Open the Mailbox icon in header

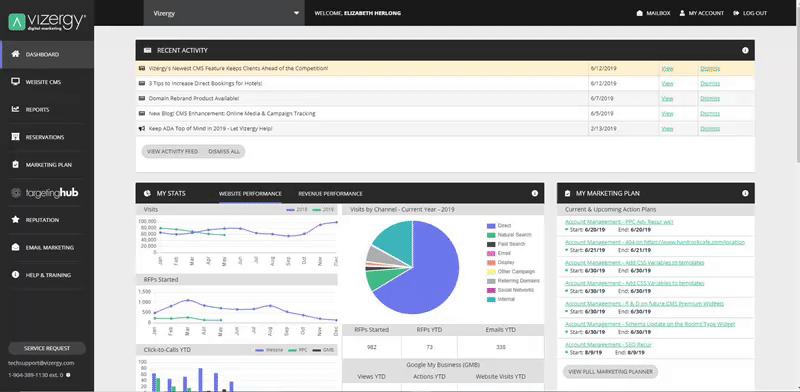640,13
